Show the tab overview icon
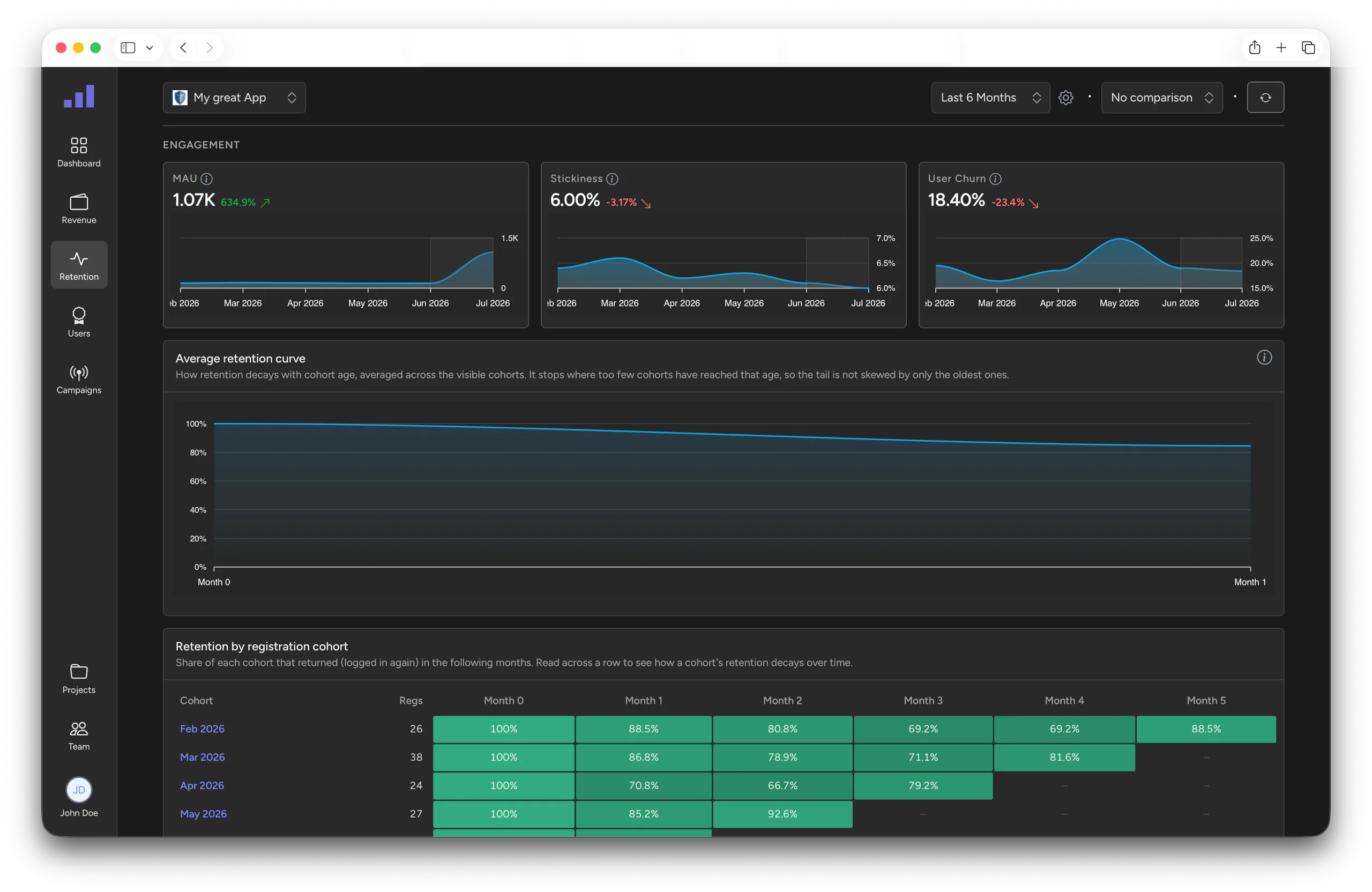The height and width of the screenshot is (892, 1372). pos(1308,48)
